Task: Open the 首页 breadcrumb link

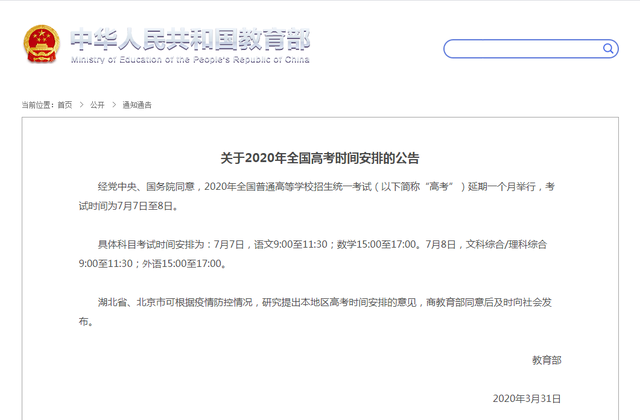Action: point(64,105)
